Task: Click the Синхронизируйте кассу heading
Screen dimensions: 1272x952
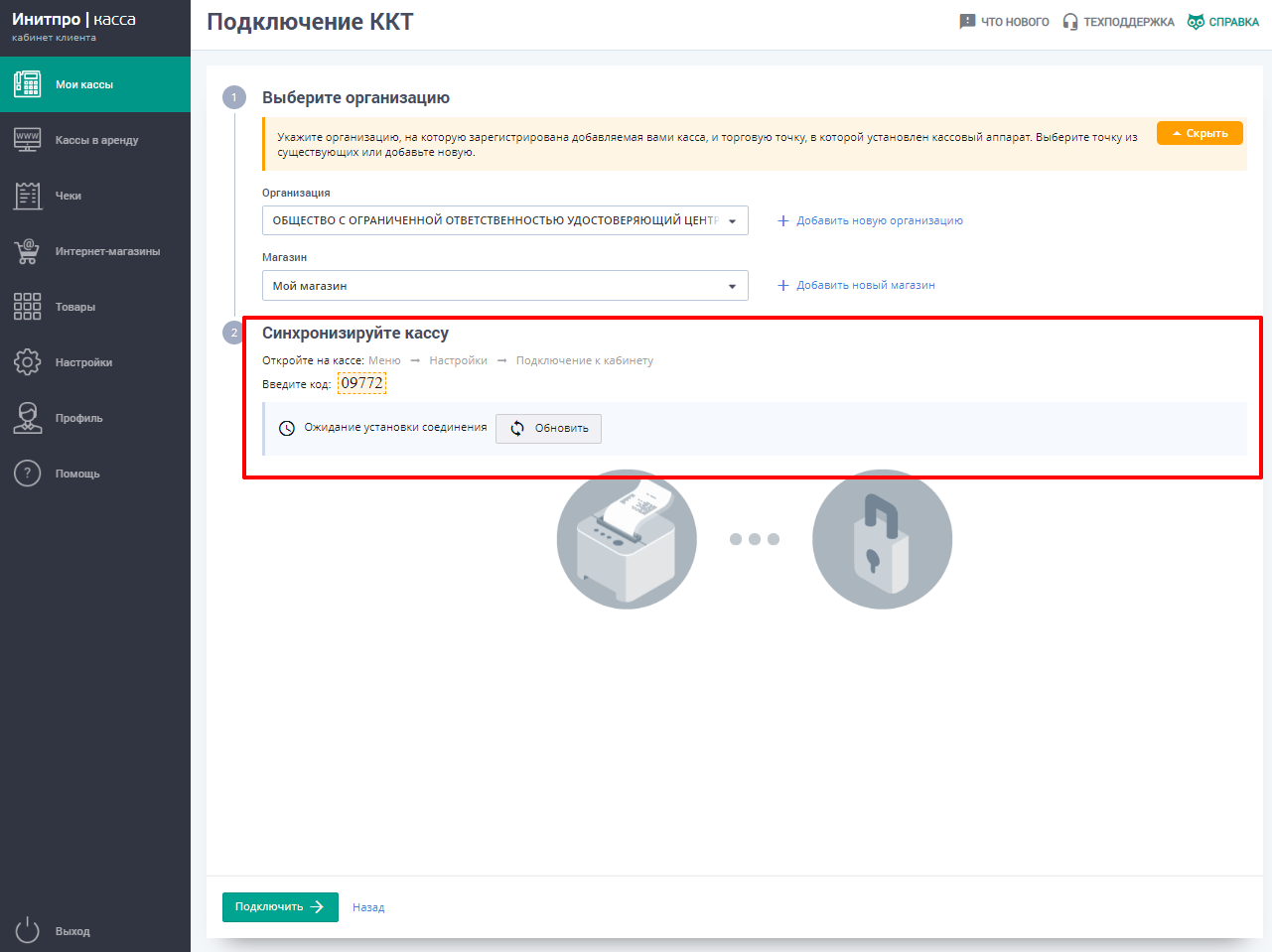Action: tap(355, 334)
